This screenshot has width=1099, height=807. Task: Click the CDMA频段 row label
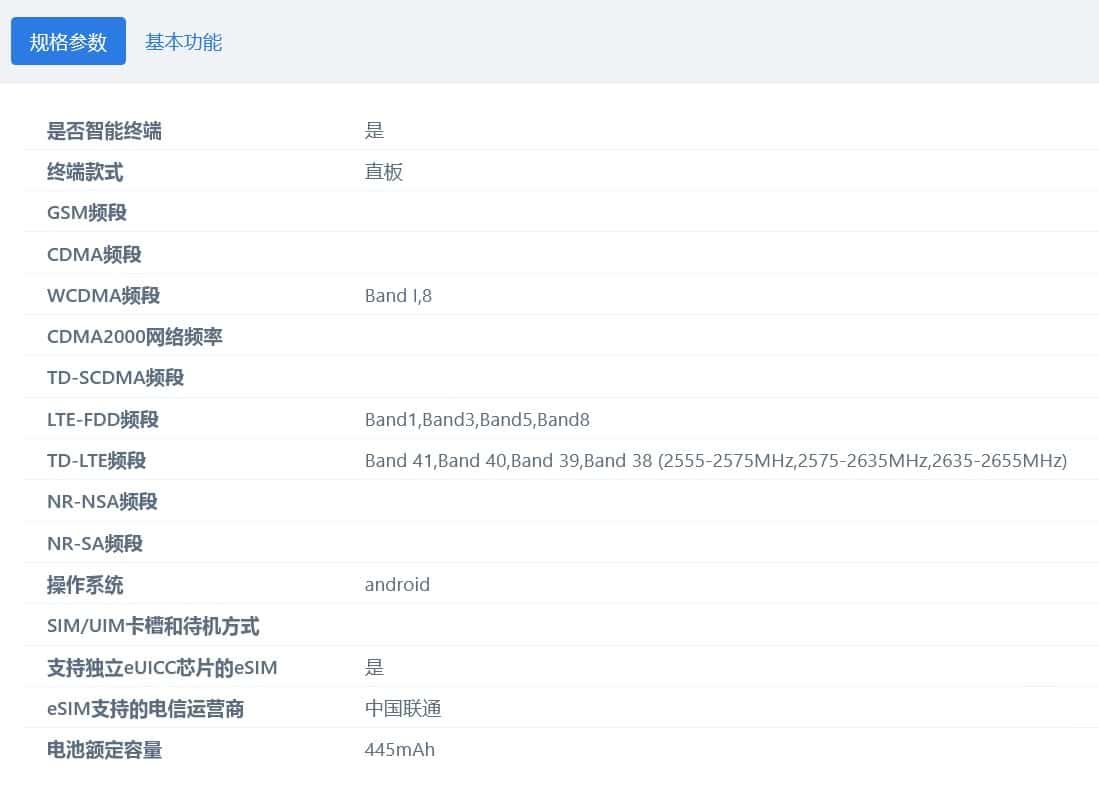tap(94, 255)
